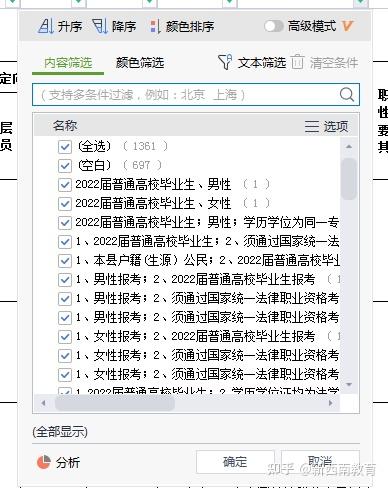Click the 名称 column header
Viewport: 388px width, 488px height.
(x=65, y=126)
